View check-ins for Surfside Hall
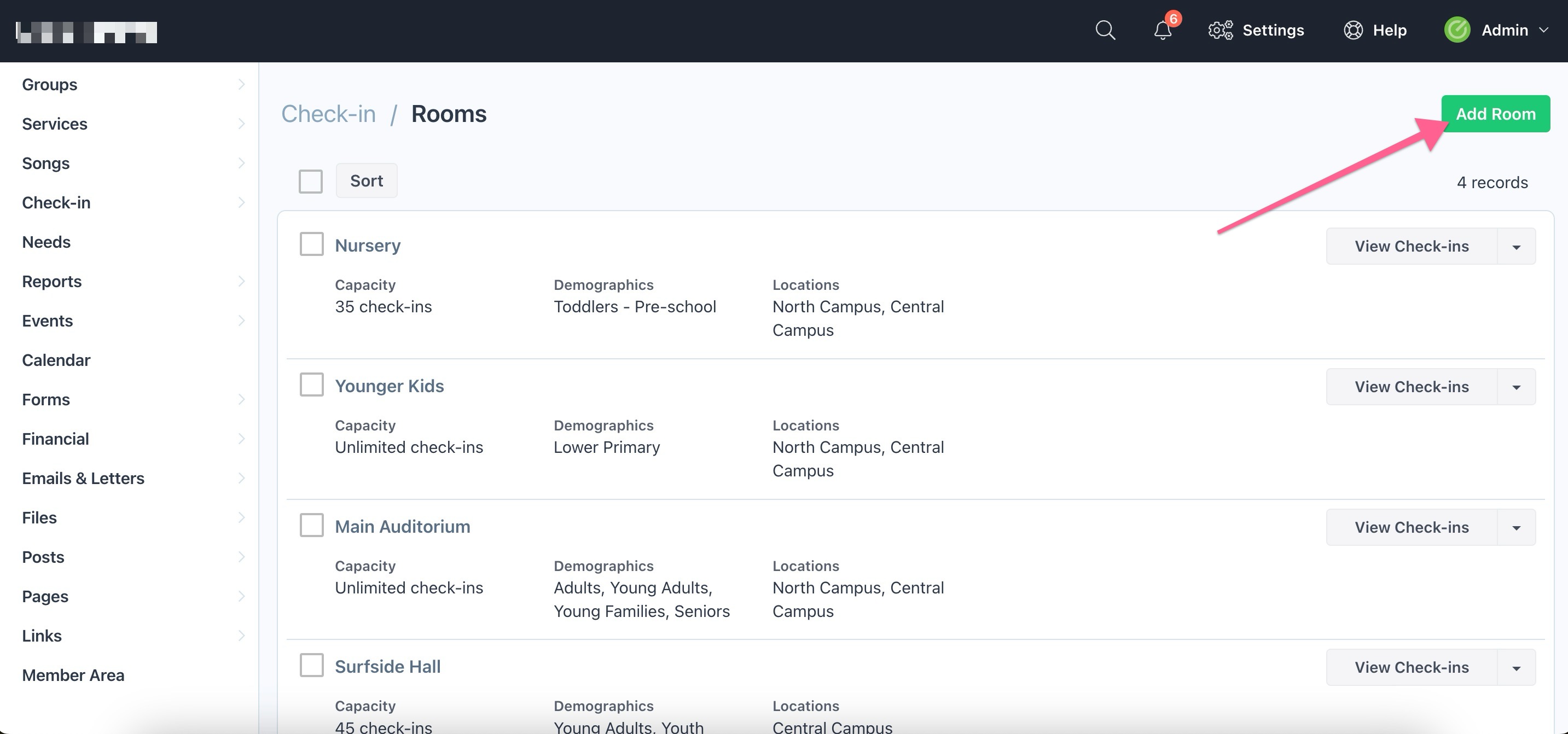This screenshot has width=1568, height=734. point(1412,668)
